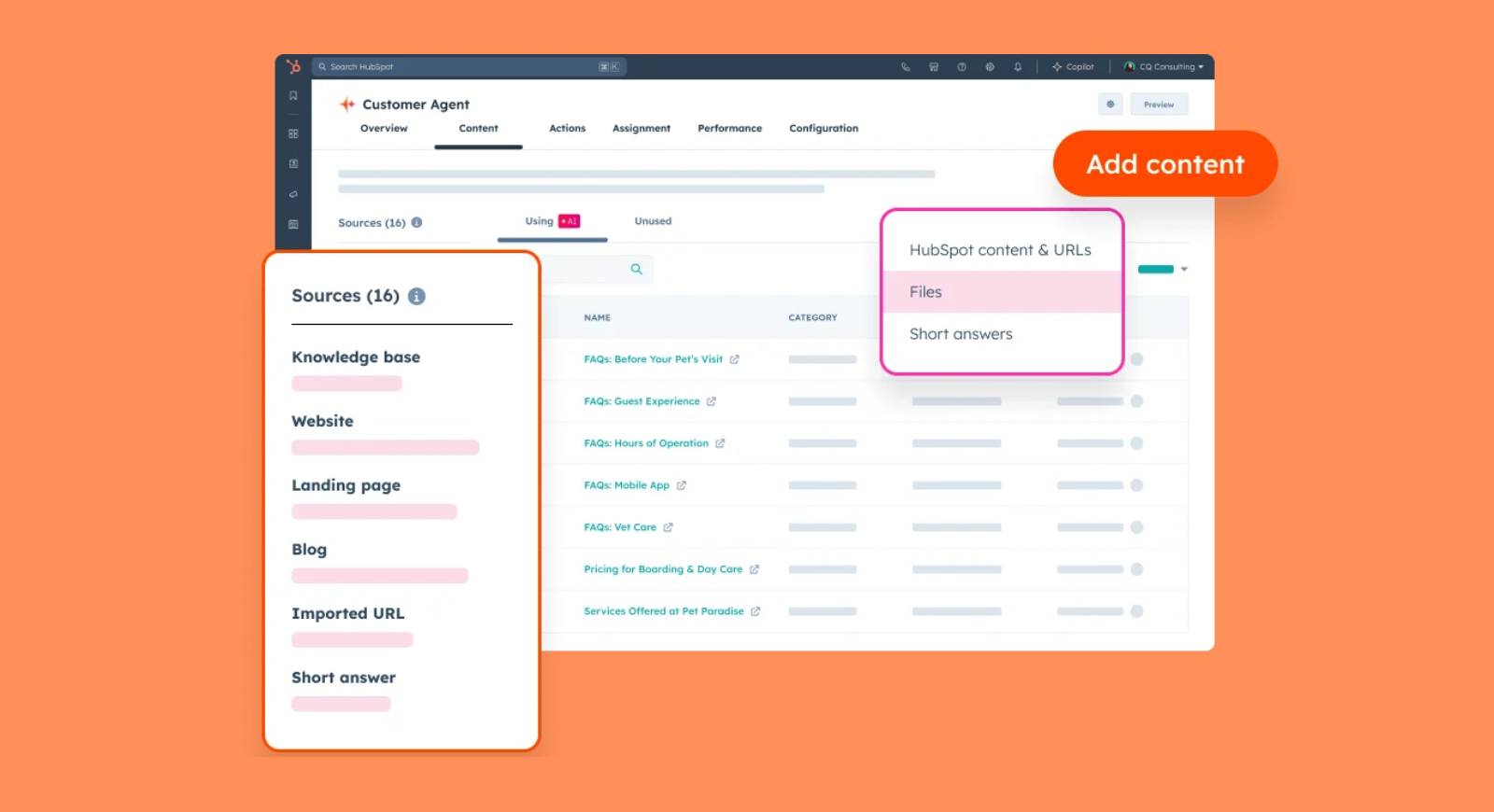Viewport: 1494px width, 812px height.
Task: Toggle the switch on Services Offered at Pet Paradise row
Action: tap(1136, 611)
